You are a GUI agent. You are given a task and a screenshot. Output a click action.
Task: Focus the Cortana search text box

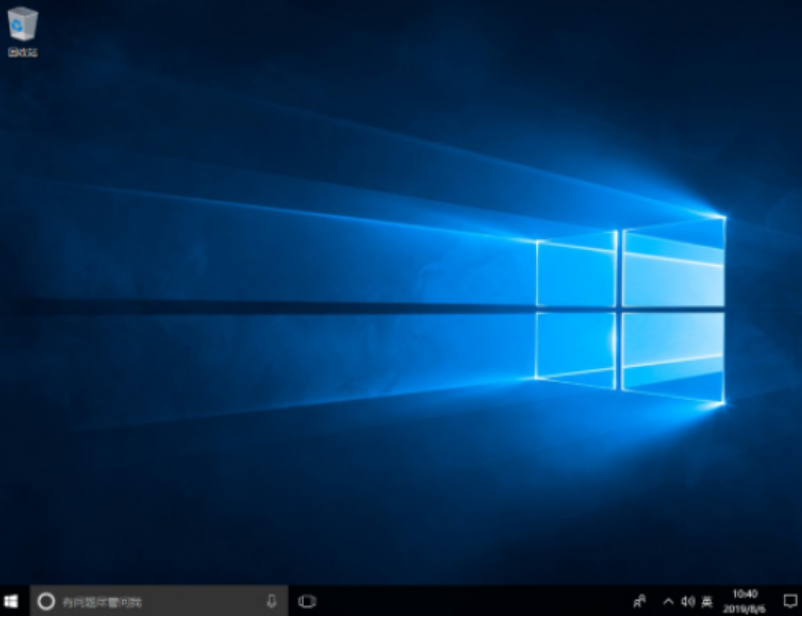click(150, 601)
